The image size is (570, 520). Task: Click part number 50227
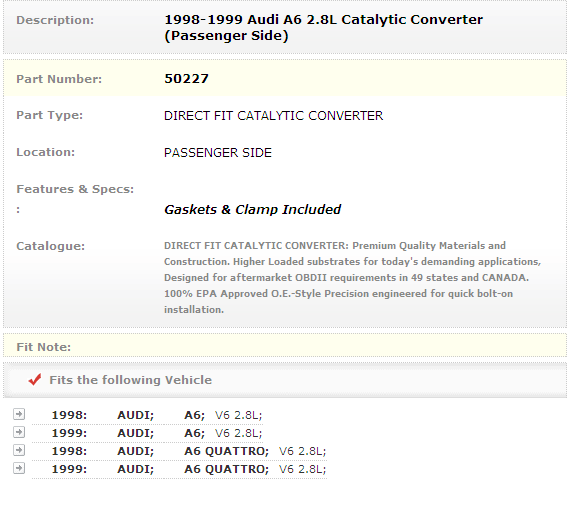point(186,79)
